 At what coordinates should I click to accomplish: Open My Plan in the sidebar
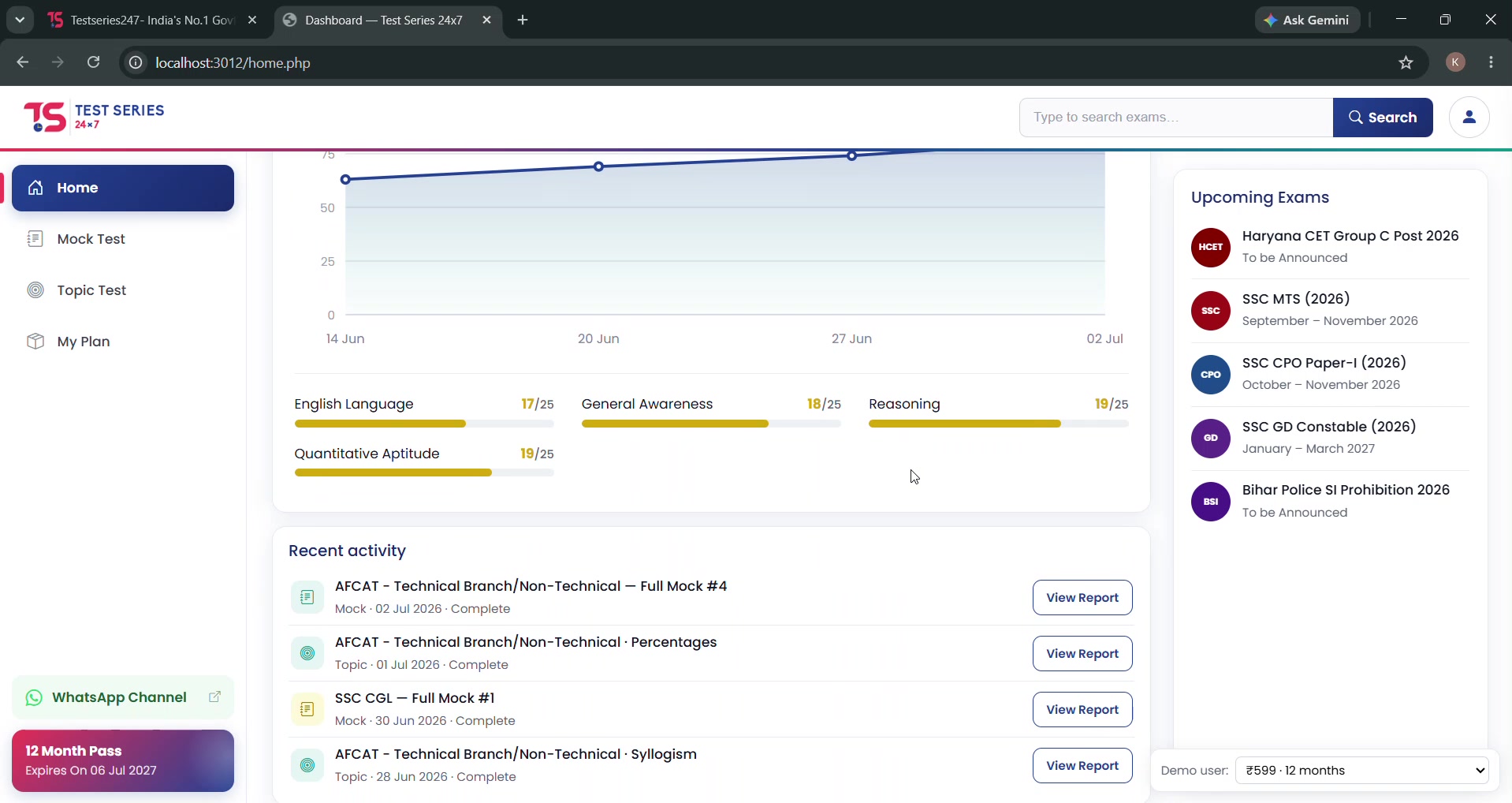pos(123,342)
